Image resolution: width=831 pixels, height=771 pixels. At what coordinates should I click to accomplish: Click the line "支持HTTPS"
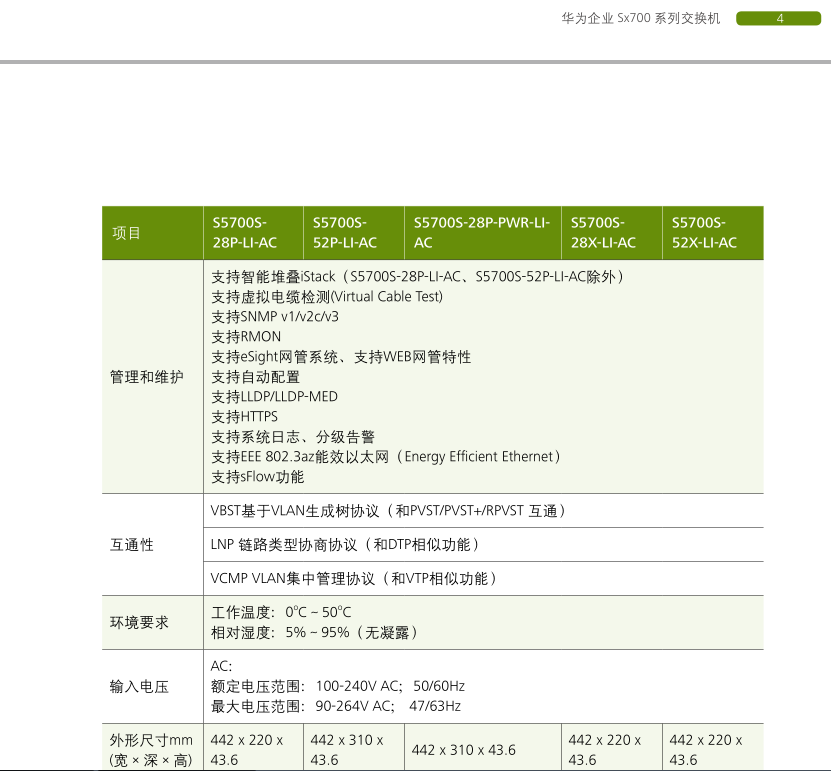(x=244, y=417)
